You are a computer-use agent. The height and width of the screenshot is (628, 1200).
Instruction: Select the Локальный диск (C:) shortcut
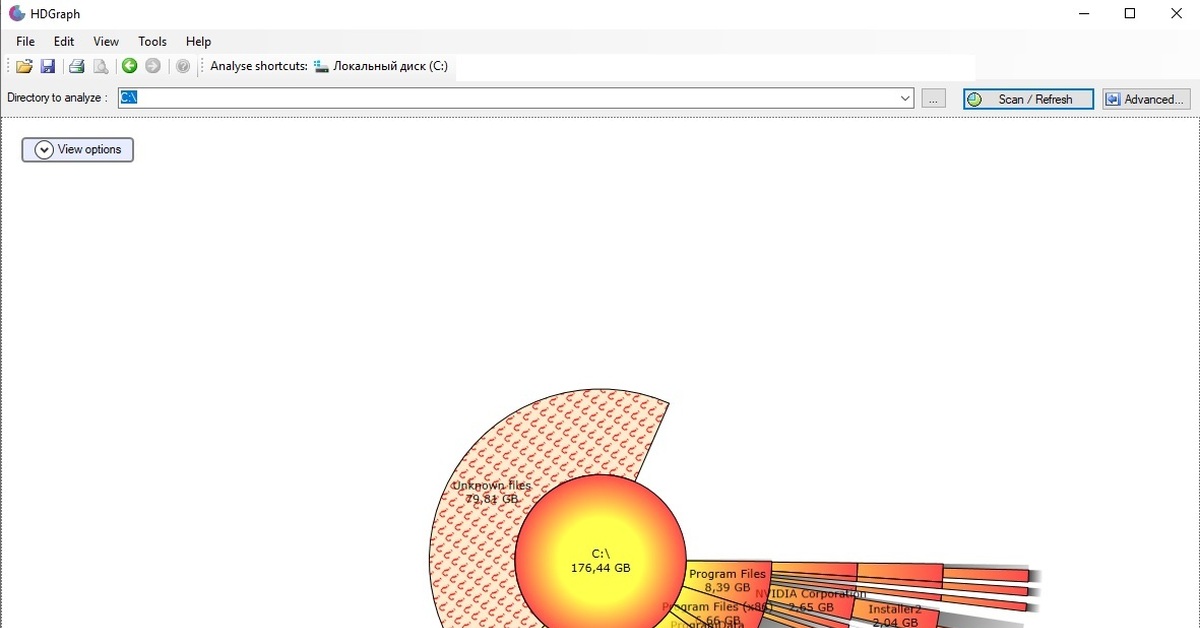[381, 67]
